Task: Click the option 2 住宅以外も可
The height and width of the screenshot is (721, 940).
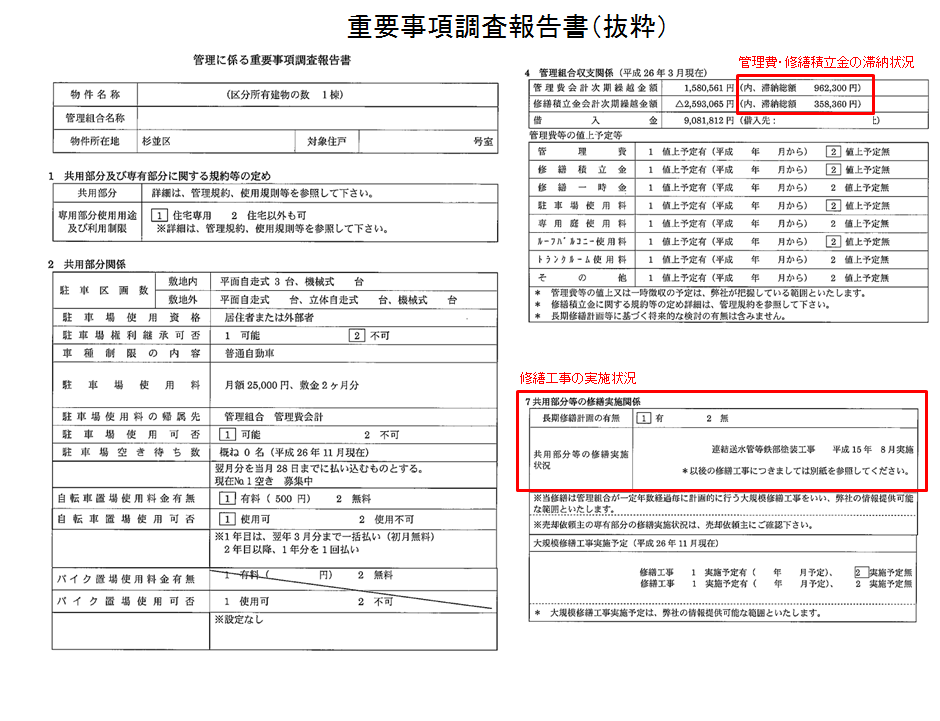Action: tap(269, 215)
